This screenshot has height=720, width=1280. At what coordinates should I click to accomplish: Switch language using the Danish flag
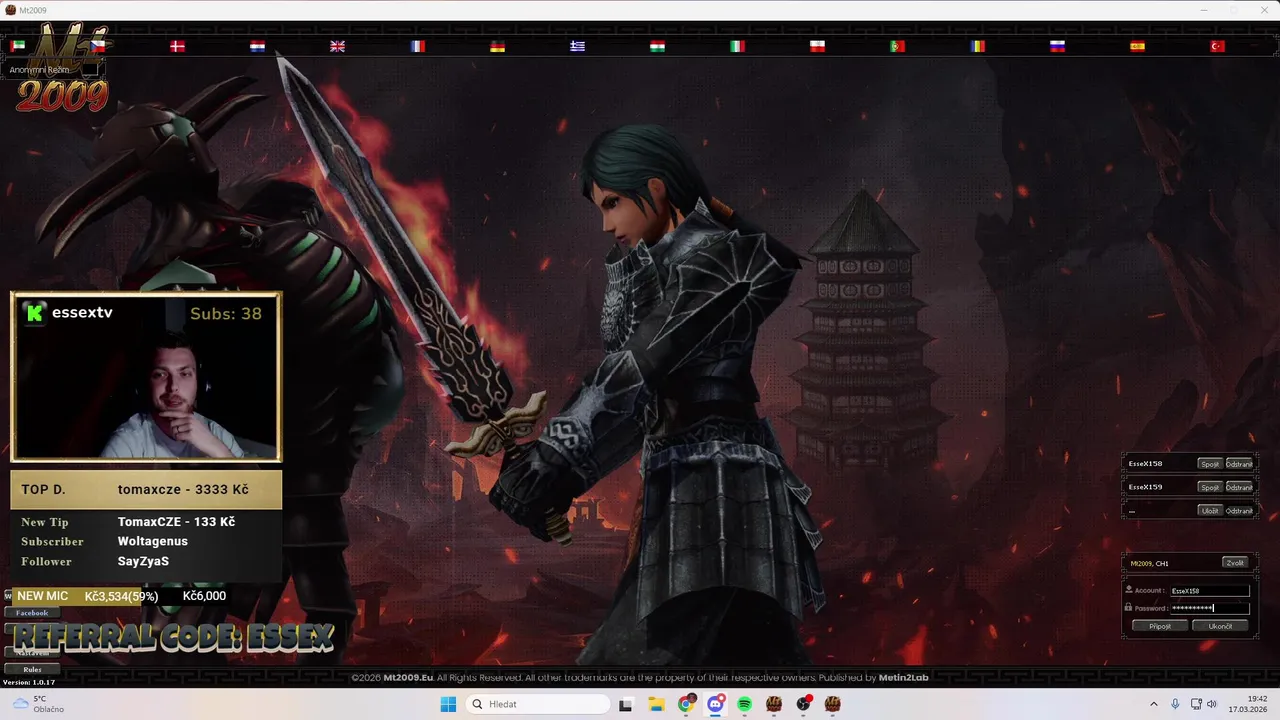coord(178,46)
